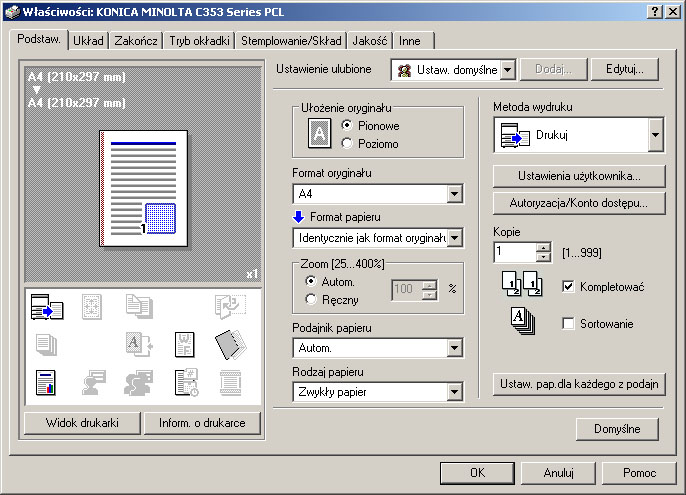Select Pionowe orientation

pos(347,126)
